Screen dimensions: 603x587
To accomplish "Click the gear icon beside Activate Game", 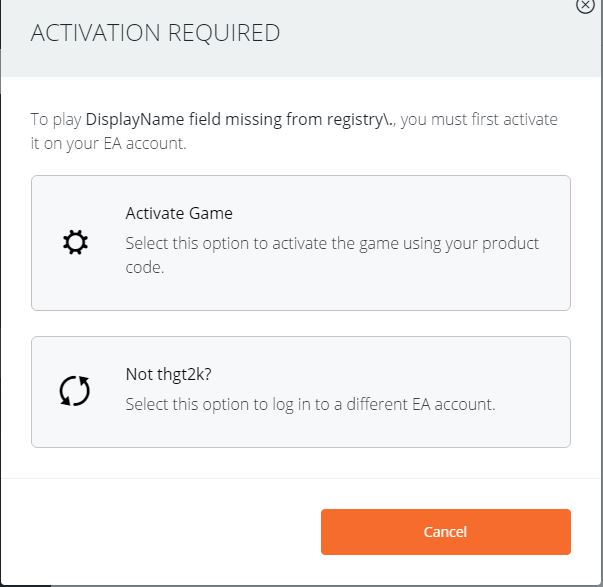I will tap(75, 243).
